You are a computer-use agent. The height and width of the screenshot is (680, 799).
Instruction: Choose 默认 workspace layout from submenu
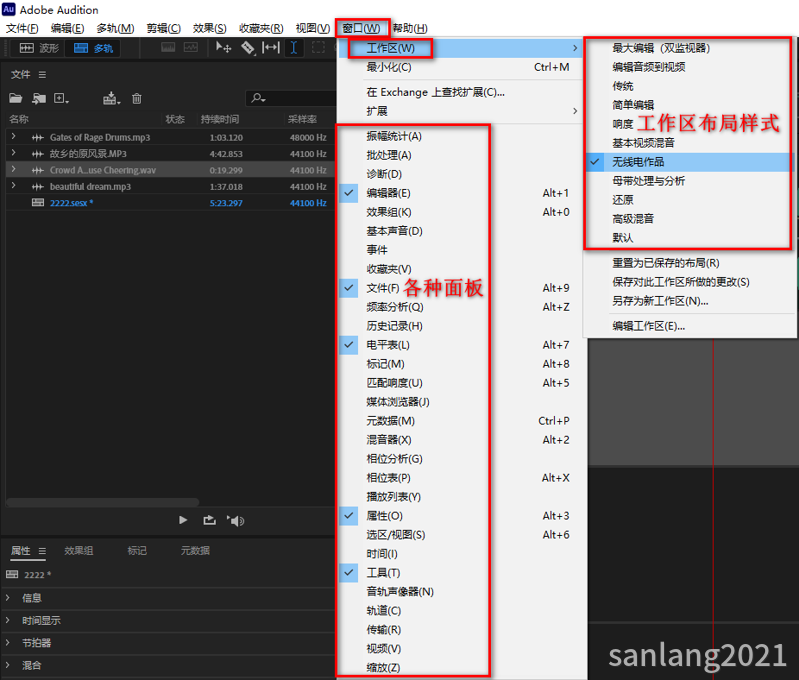click(622, 237)
